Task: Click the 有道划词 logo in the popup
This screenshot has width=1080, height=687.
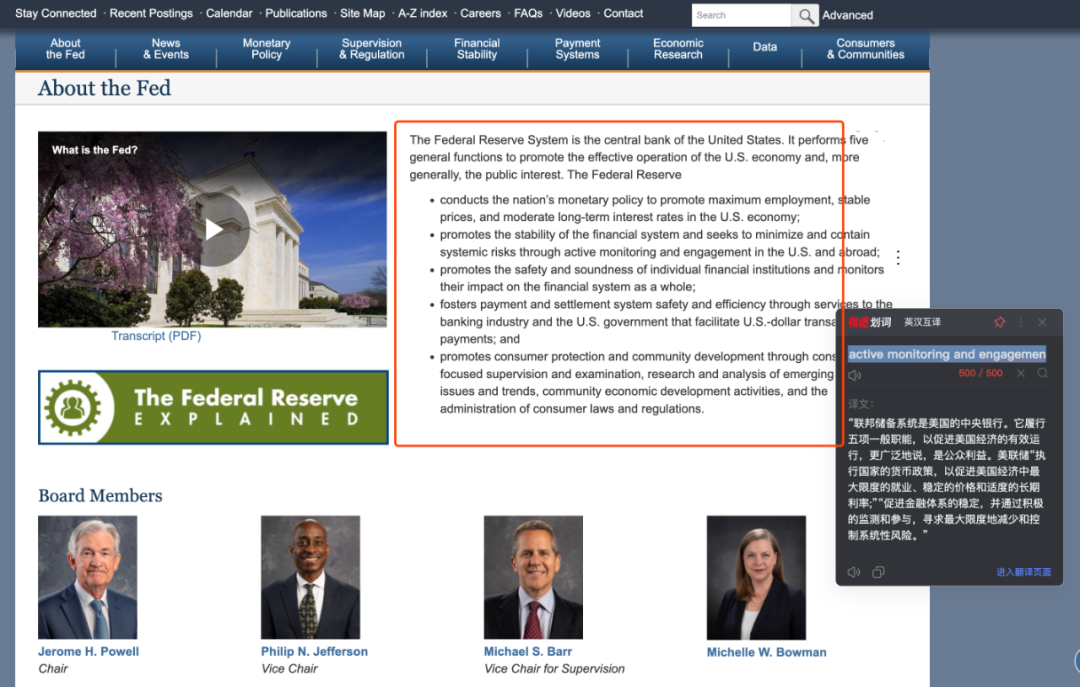Action: [x=869, y=322]
